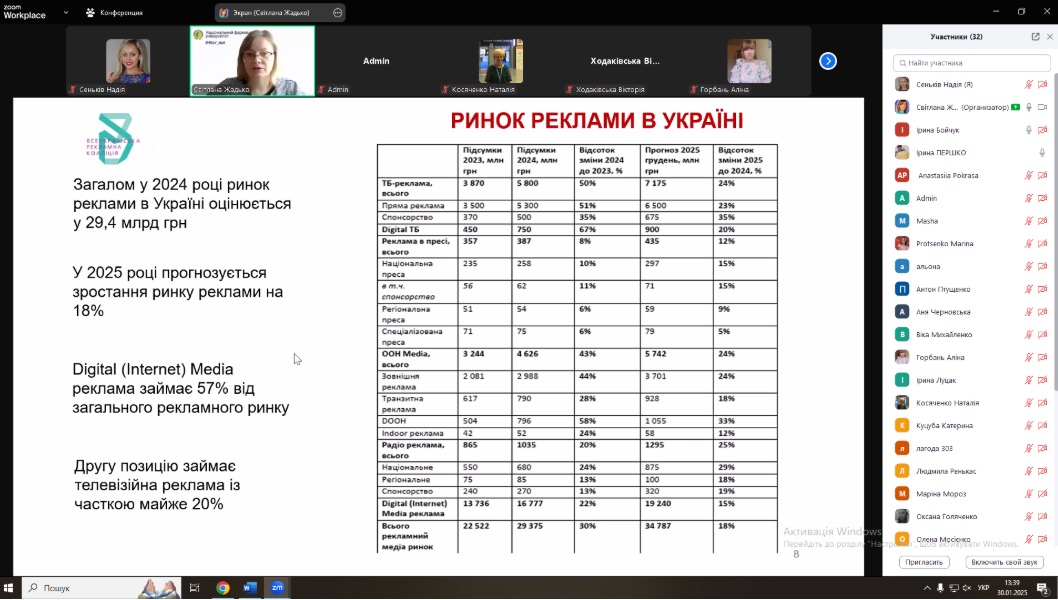Click the Всеукраїнська рекламна коаліція logo

[114, 138]
